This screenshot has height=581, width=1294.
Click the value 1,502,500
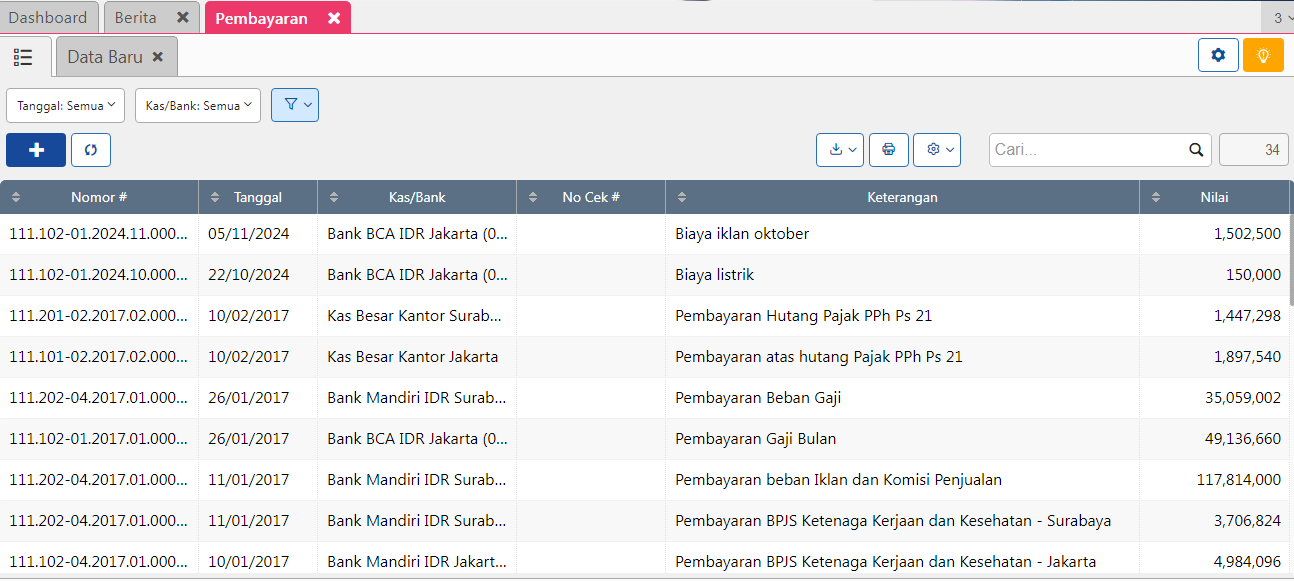click(1247, 234)
